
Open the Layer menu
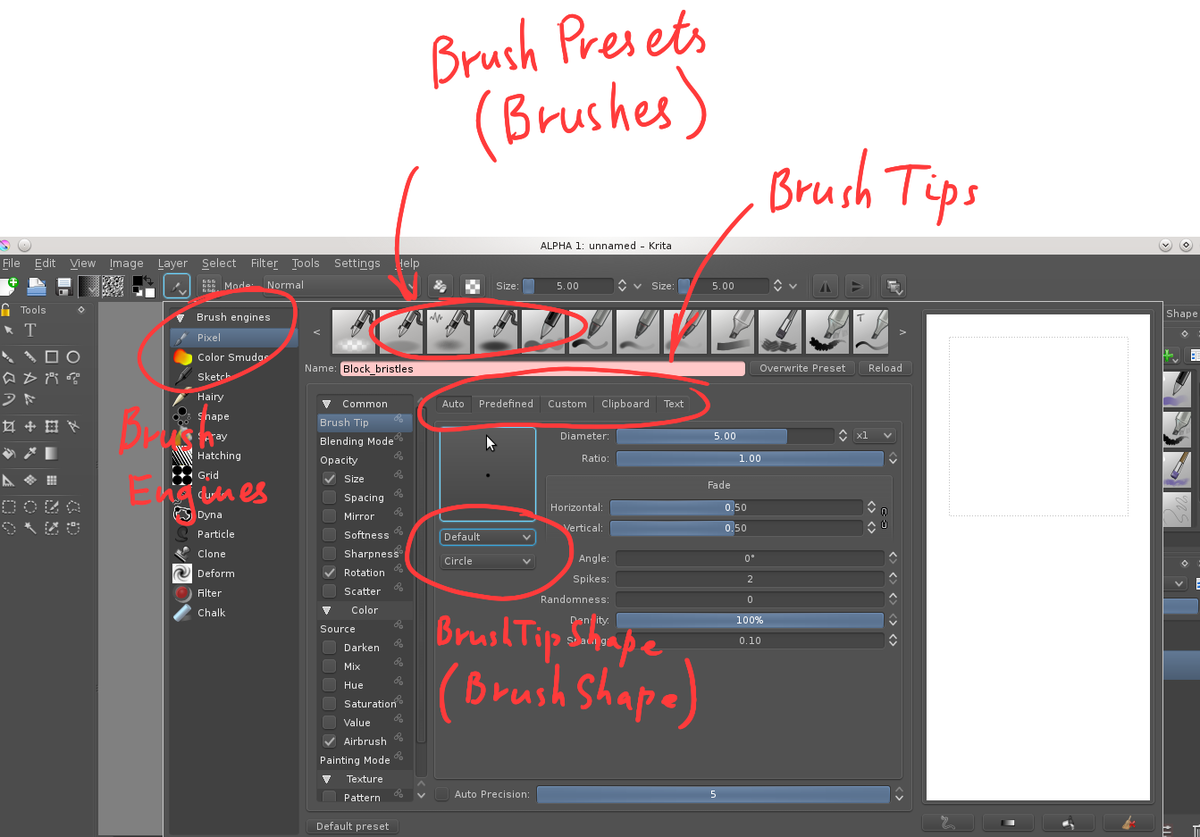coord(172,263)
